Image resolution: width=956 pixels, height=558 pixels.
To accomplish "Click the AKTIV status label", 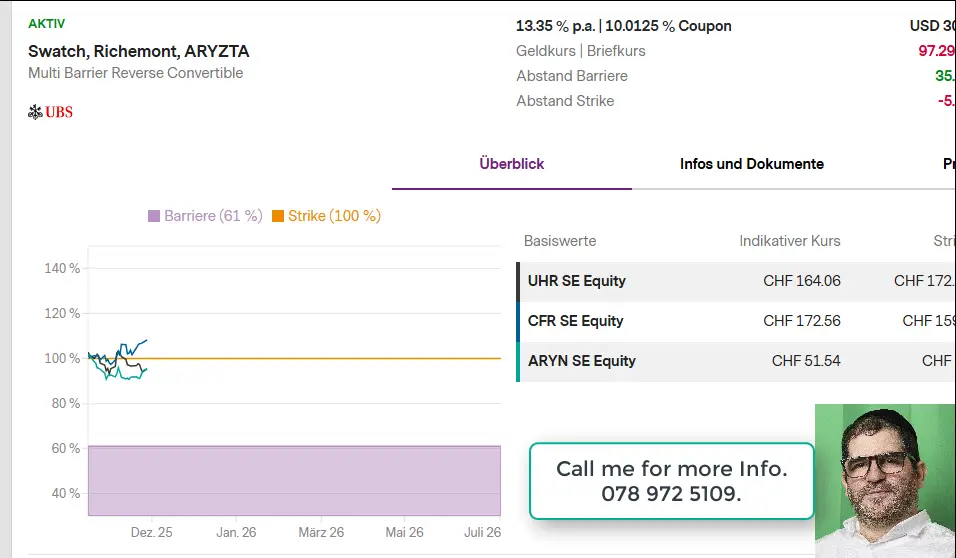I will (46, 24).
